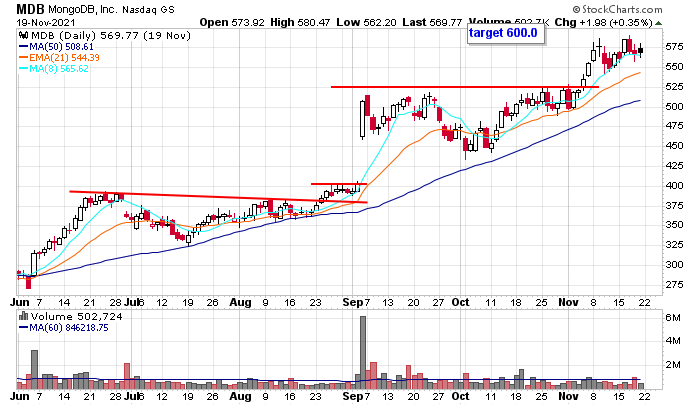Click the 6M volume axis label
Viewport: 700px width, 405px height.
point(673,317)
